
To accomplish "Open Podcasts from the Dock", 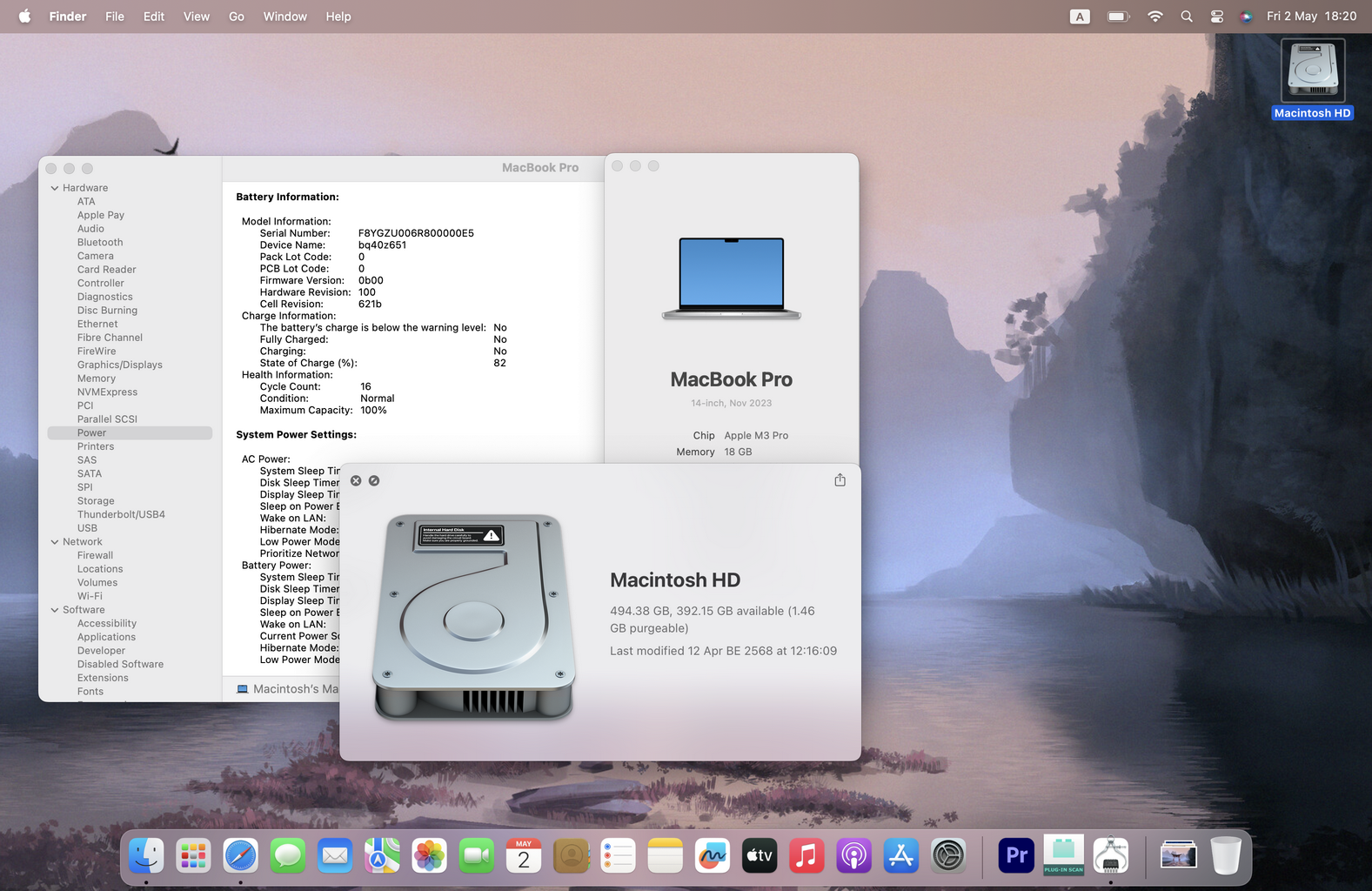I will (854, 856).
